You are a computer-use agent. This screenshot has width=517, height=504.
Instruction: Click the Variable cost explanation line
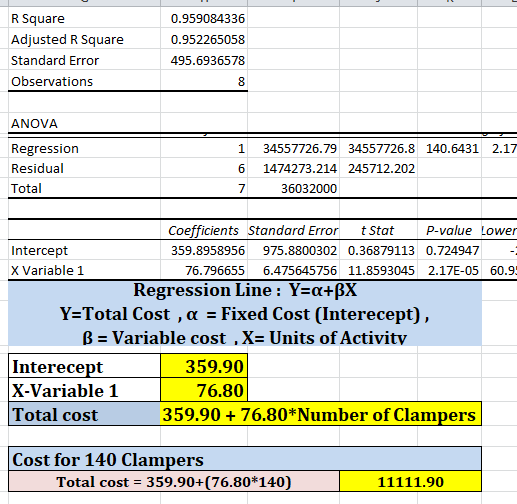click(x=244, y=338)
